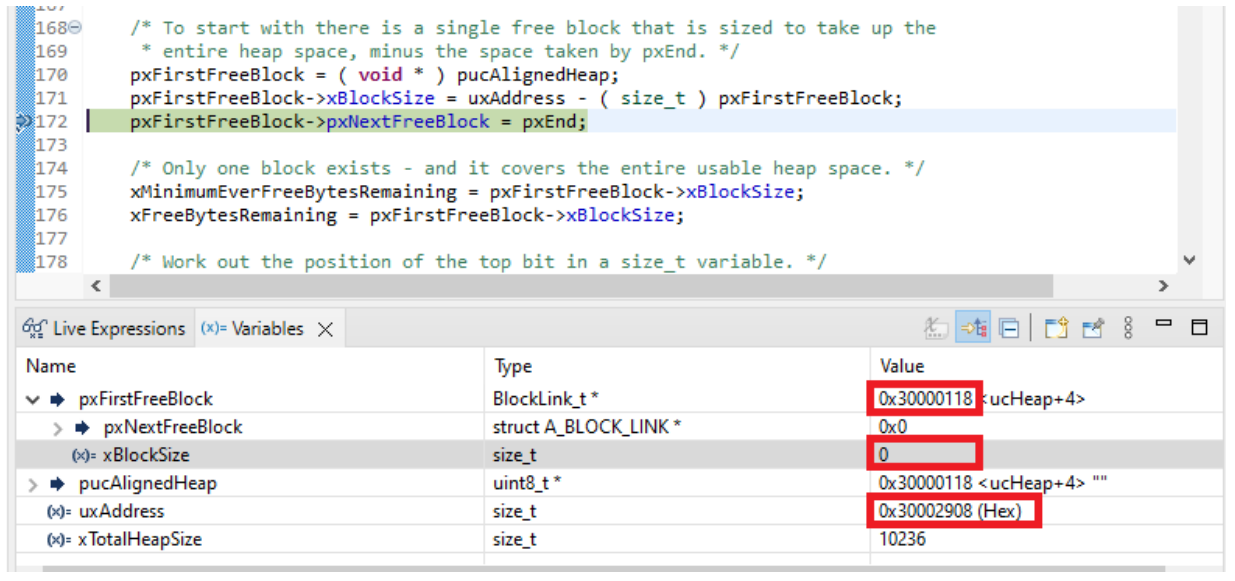Close the Variables tab
Image resolution: width=1235 pixels, height=581 pixels.
(x=325, y=329)
